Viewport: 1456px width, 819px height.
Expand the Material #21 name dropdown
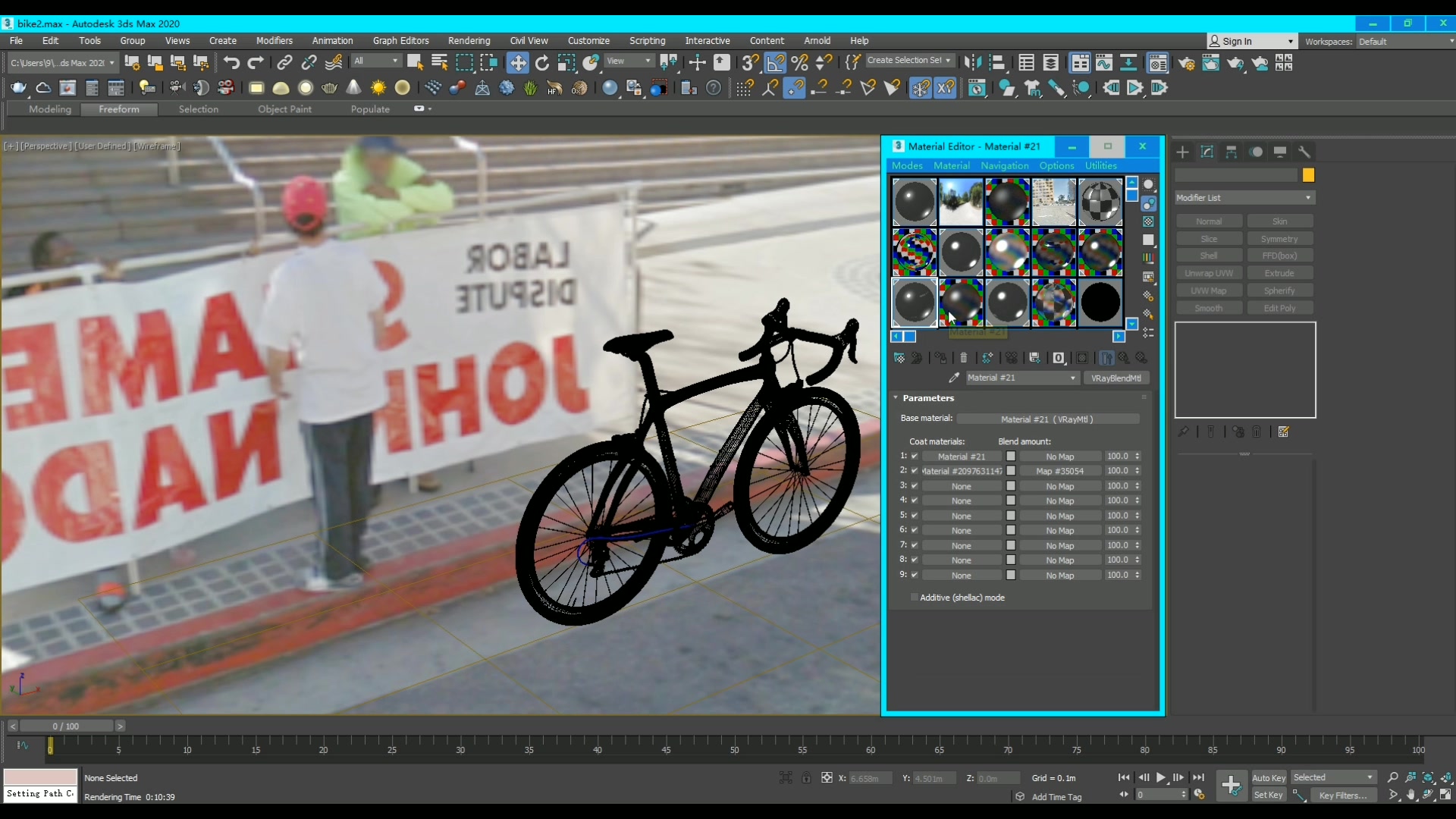point(1072,378)
